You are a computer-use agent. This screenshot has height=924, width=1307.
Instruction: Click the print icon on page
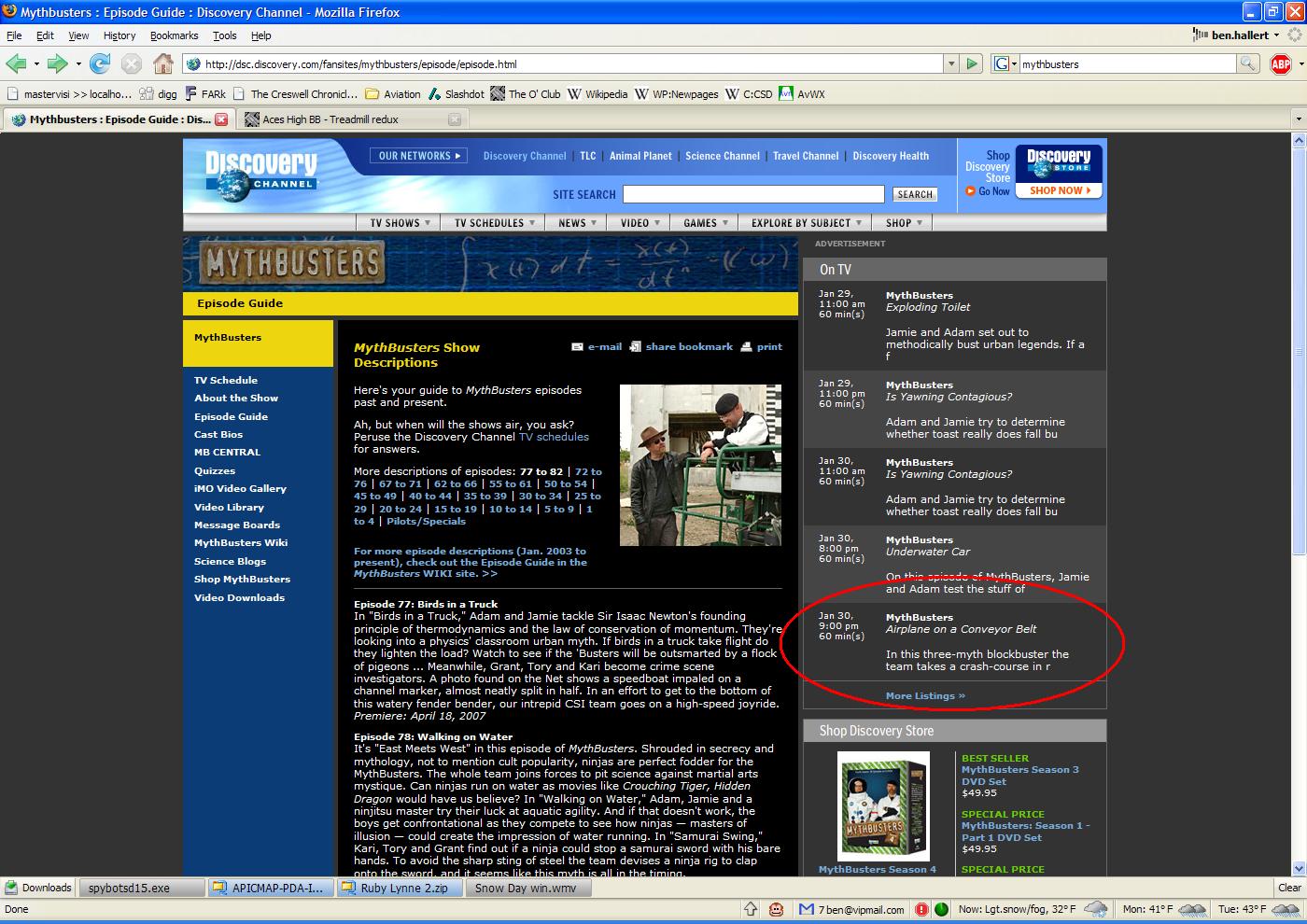746,346
